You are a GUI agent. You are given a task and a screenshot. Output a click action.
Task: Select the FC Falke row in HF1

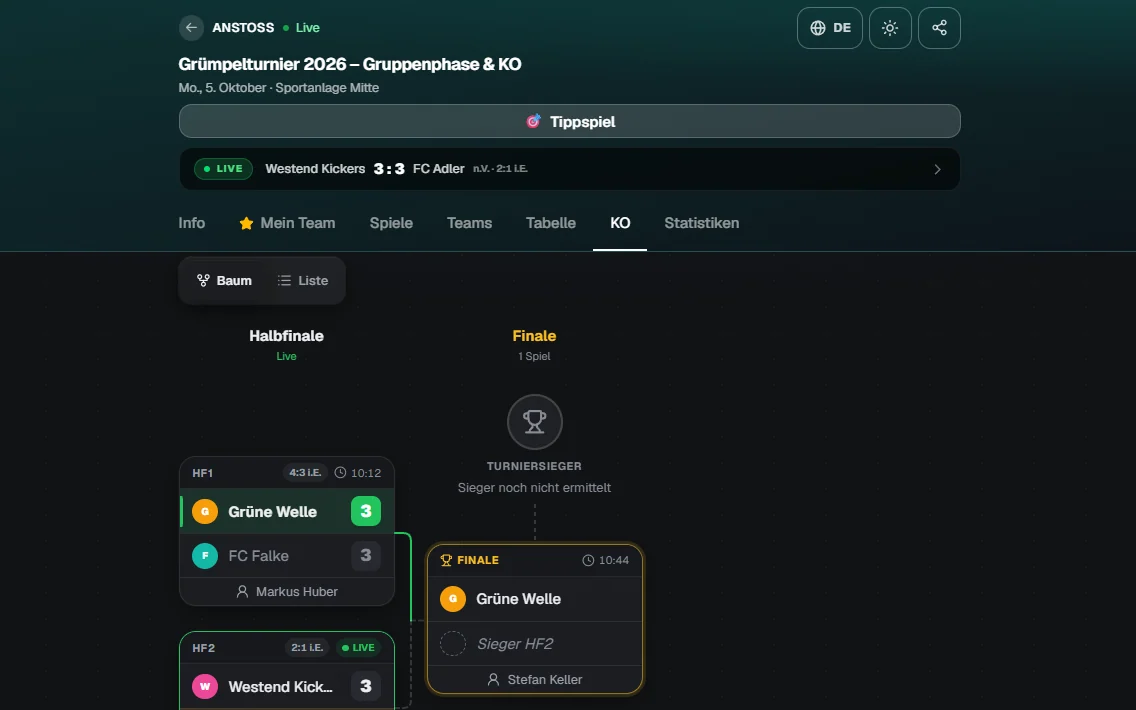[287, 556]
